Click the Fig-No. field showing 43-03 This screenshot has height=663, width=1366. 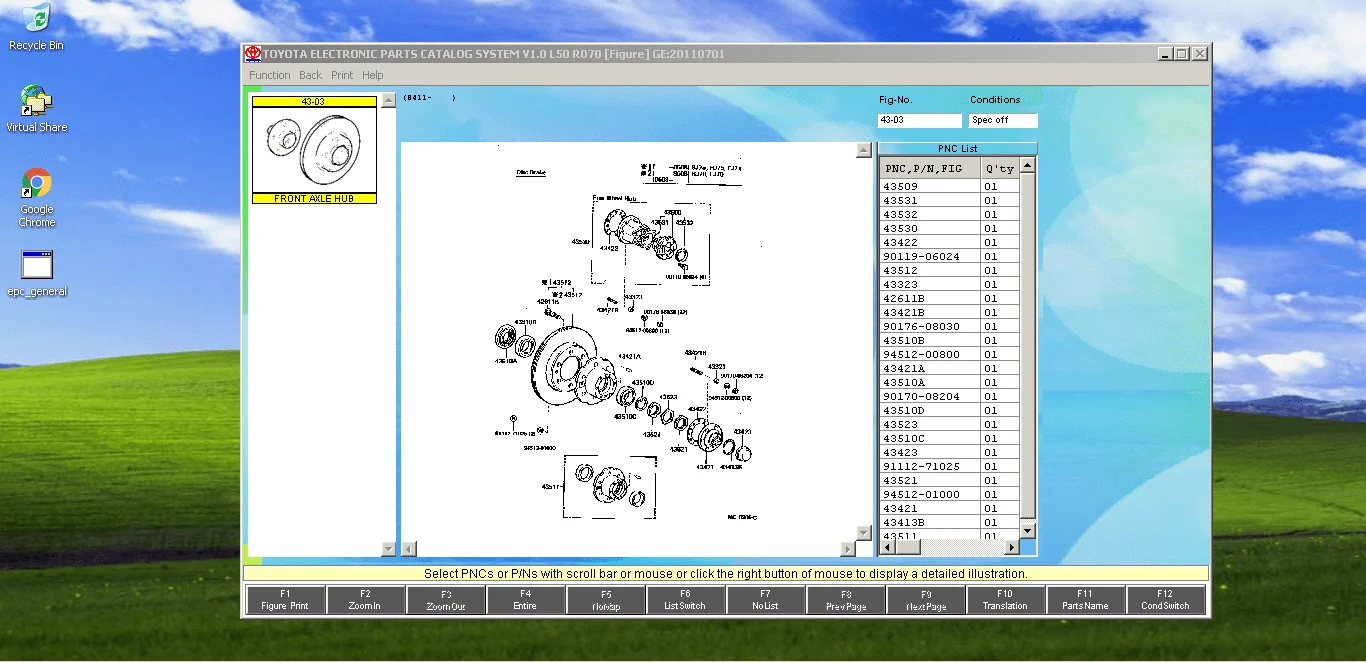(x=919, y=120)
